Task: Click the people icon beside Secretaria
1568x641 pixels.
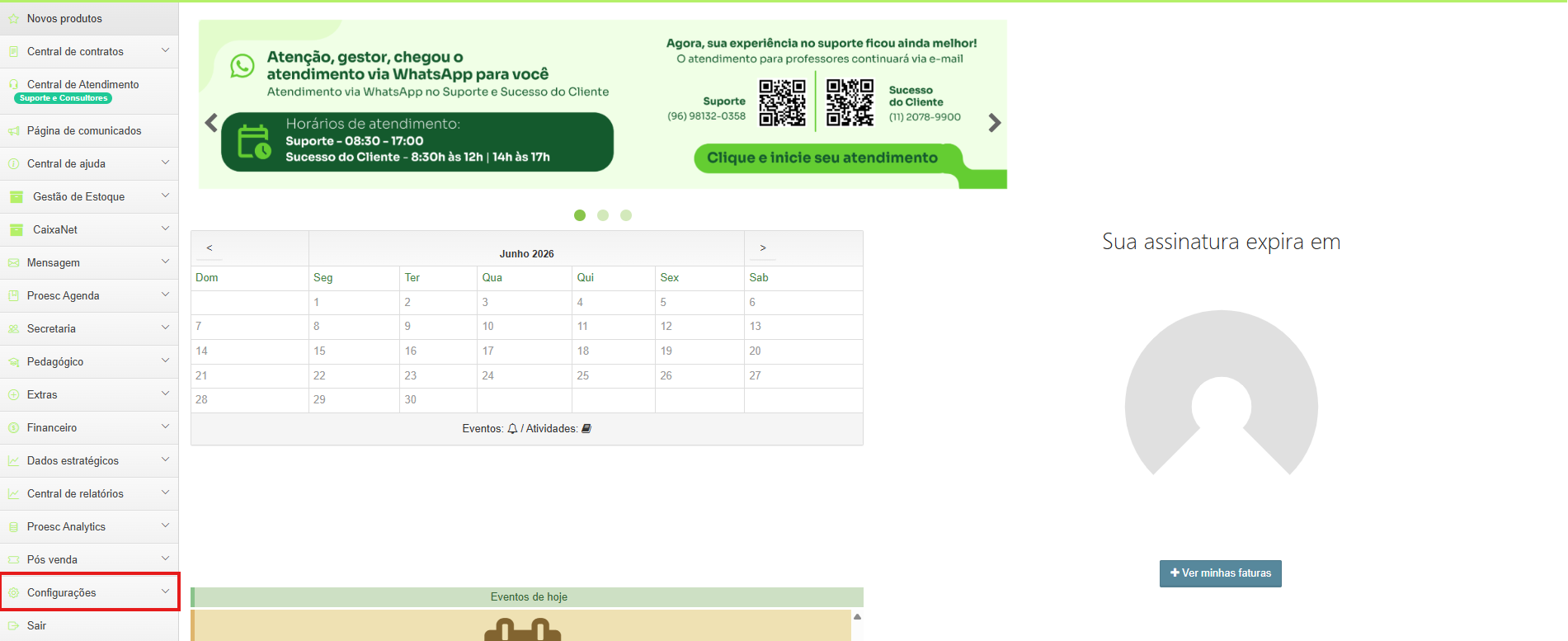Action: (x=13, y=328)
